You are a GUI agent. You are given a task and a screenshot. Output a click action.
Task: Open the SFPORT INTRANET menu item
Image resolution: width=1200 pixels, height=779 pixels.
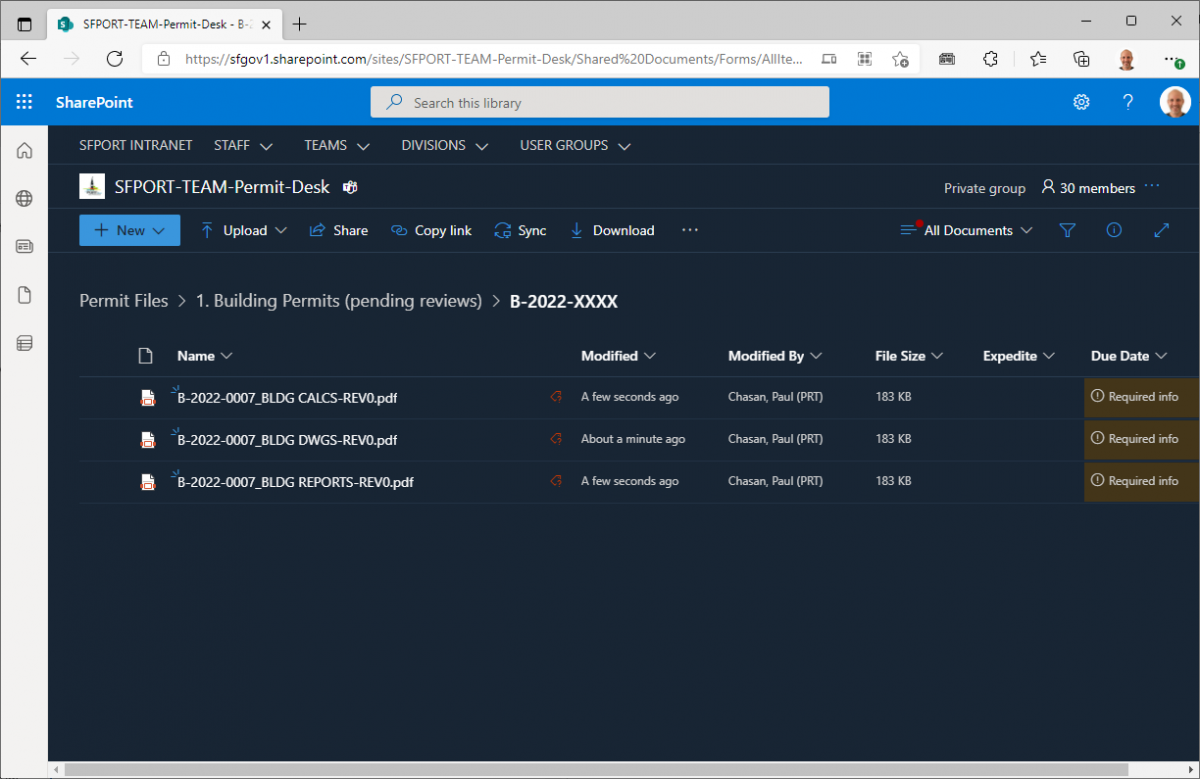click(x=135, y=145)
